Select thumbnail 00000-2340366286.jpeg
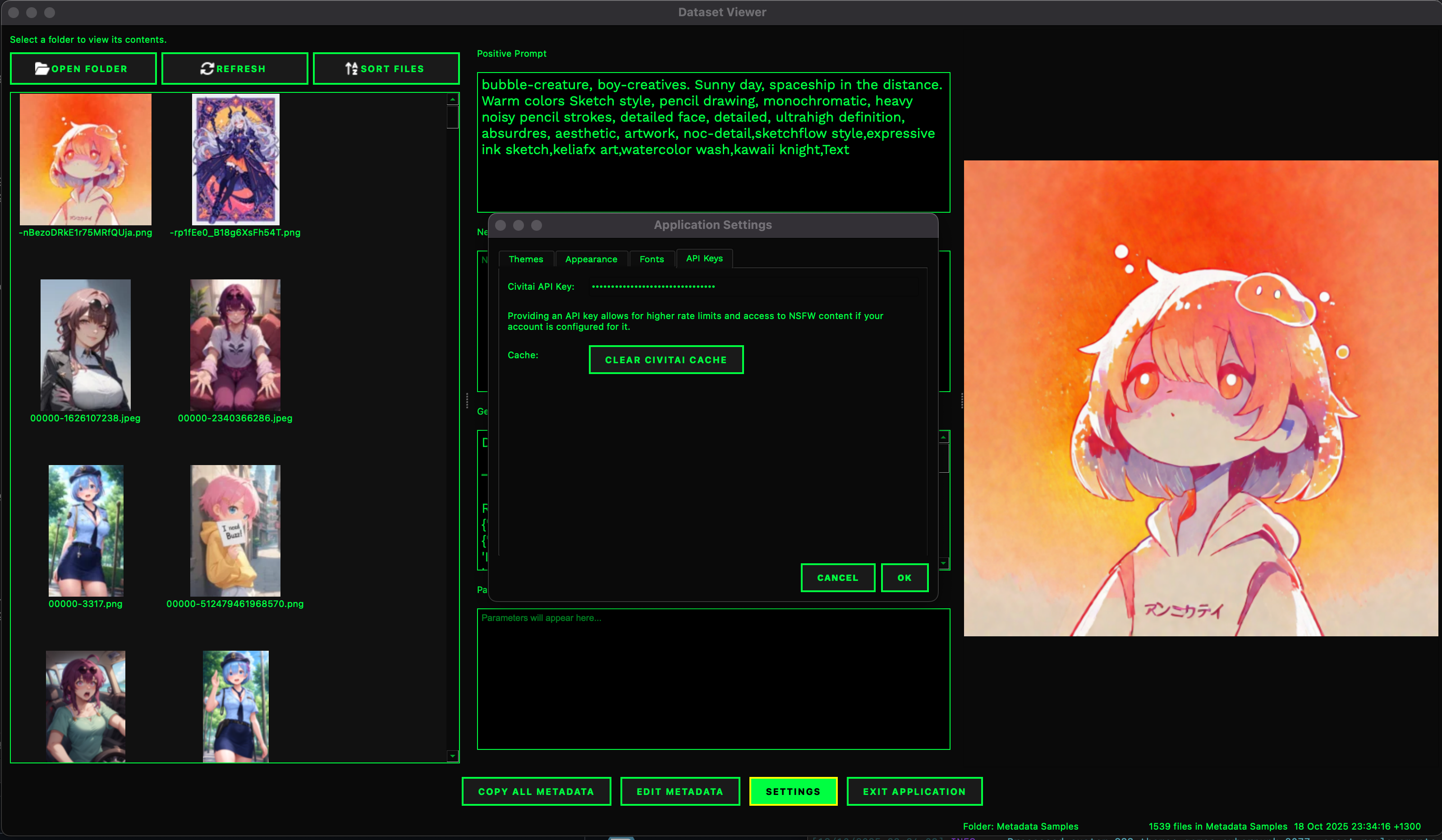Viewport: 1442px width, 840px height. [235, 345]
